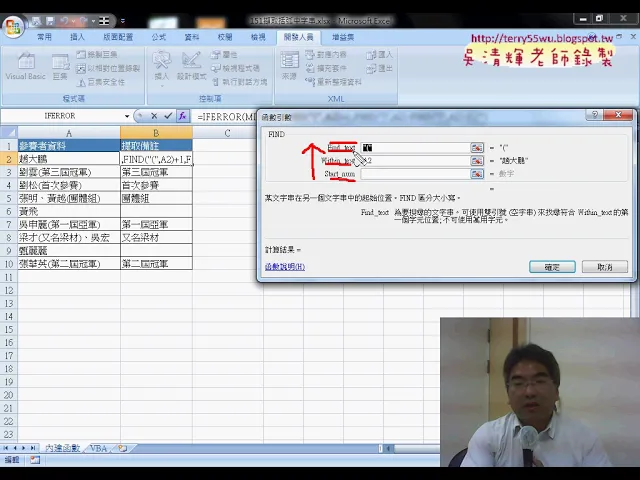Click XML 匯入 import
Screen dimensions: 640x480
click(380, 55)
